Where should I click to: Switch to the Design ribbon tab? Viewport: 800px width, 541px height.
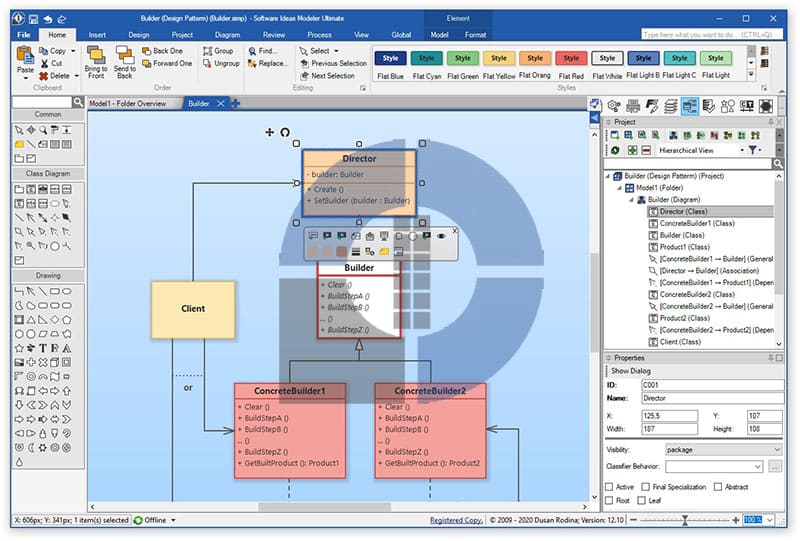click(x=139, y=35)
